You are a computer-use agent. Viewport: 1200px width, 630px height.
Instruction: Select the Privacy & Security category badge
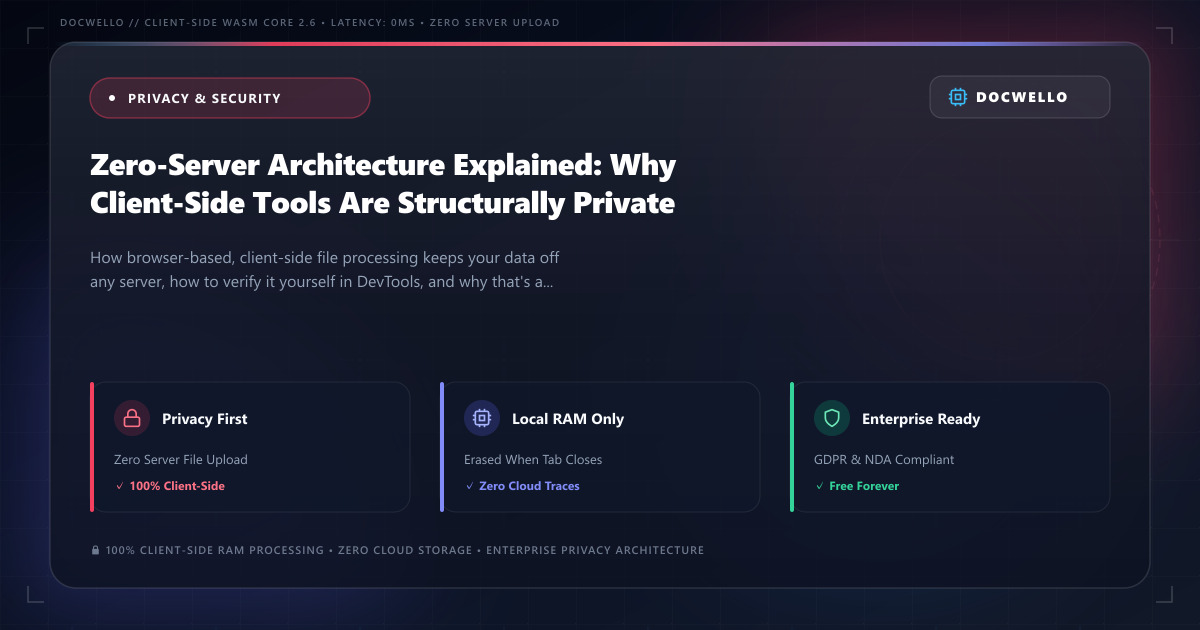pyautogui.click(x=230, y=98)
